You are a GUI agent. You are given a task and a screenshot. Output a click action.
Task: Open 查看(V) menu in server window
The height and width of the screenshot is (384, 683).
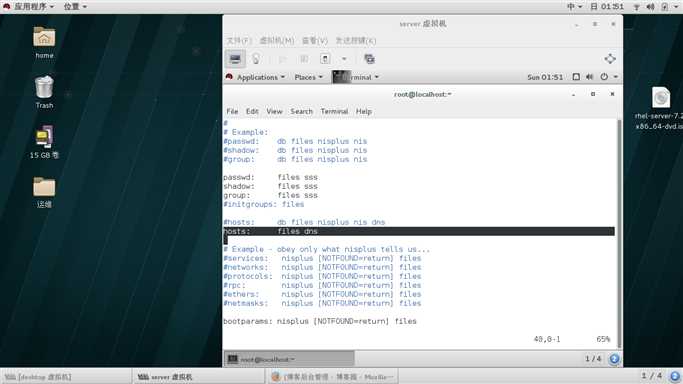click(x=314, y=40)
